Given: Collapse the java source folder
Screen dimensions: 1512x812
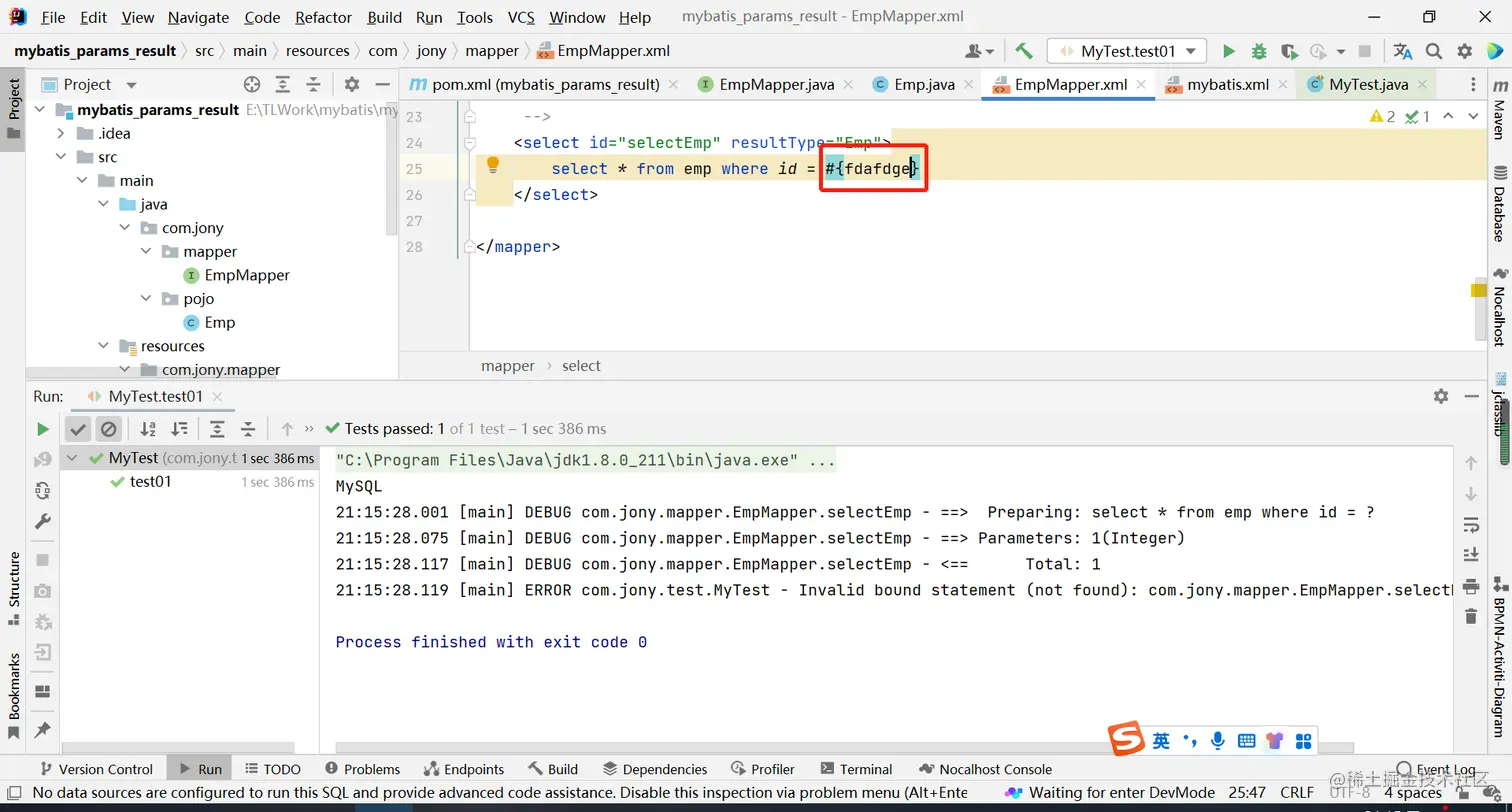Looking at the screenshot, I should pyautogui.click(x=104, y=204).
